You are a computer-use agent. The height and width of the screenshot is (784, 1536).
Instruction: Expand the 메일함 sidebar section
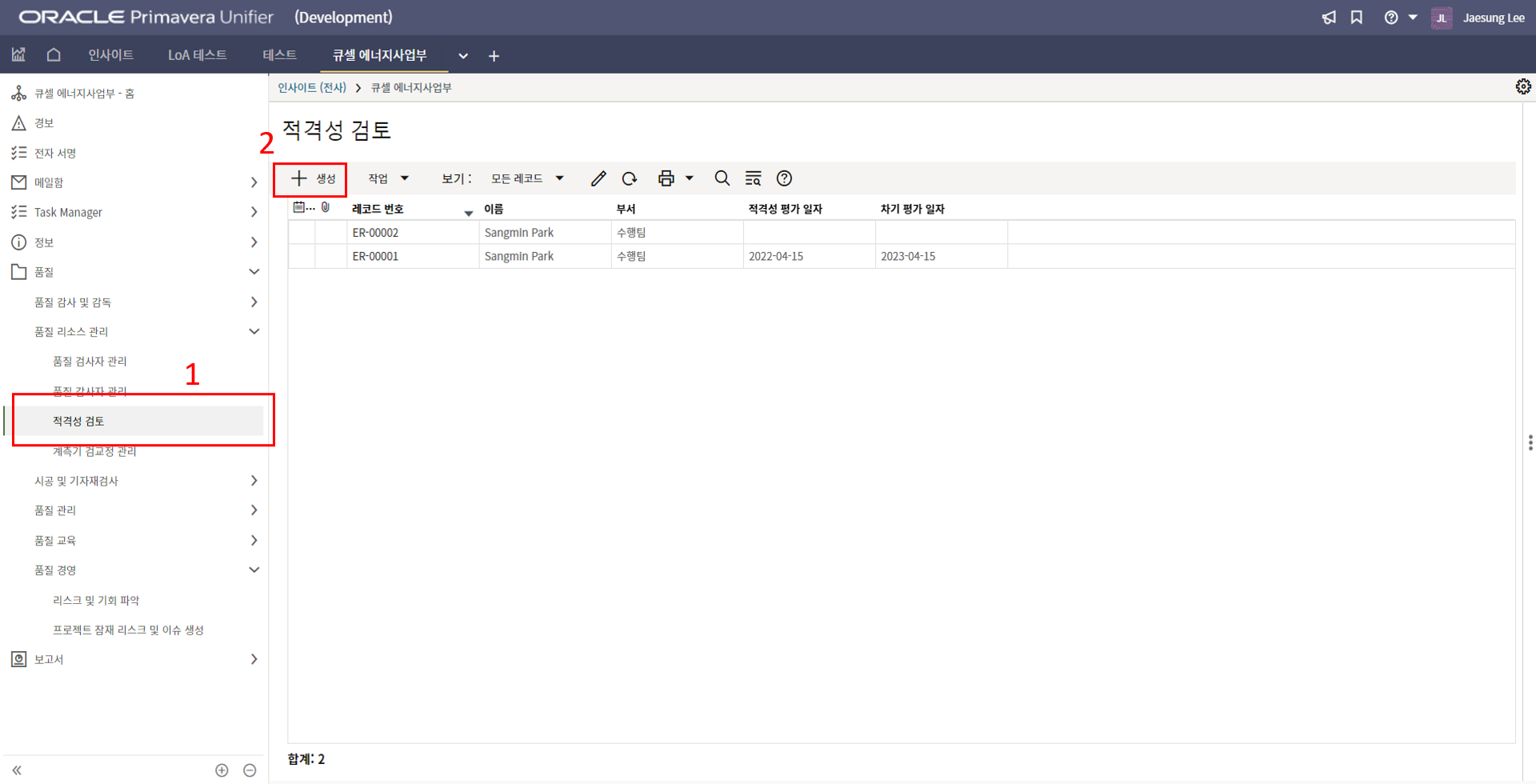click(x=254, y=182)
